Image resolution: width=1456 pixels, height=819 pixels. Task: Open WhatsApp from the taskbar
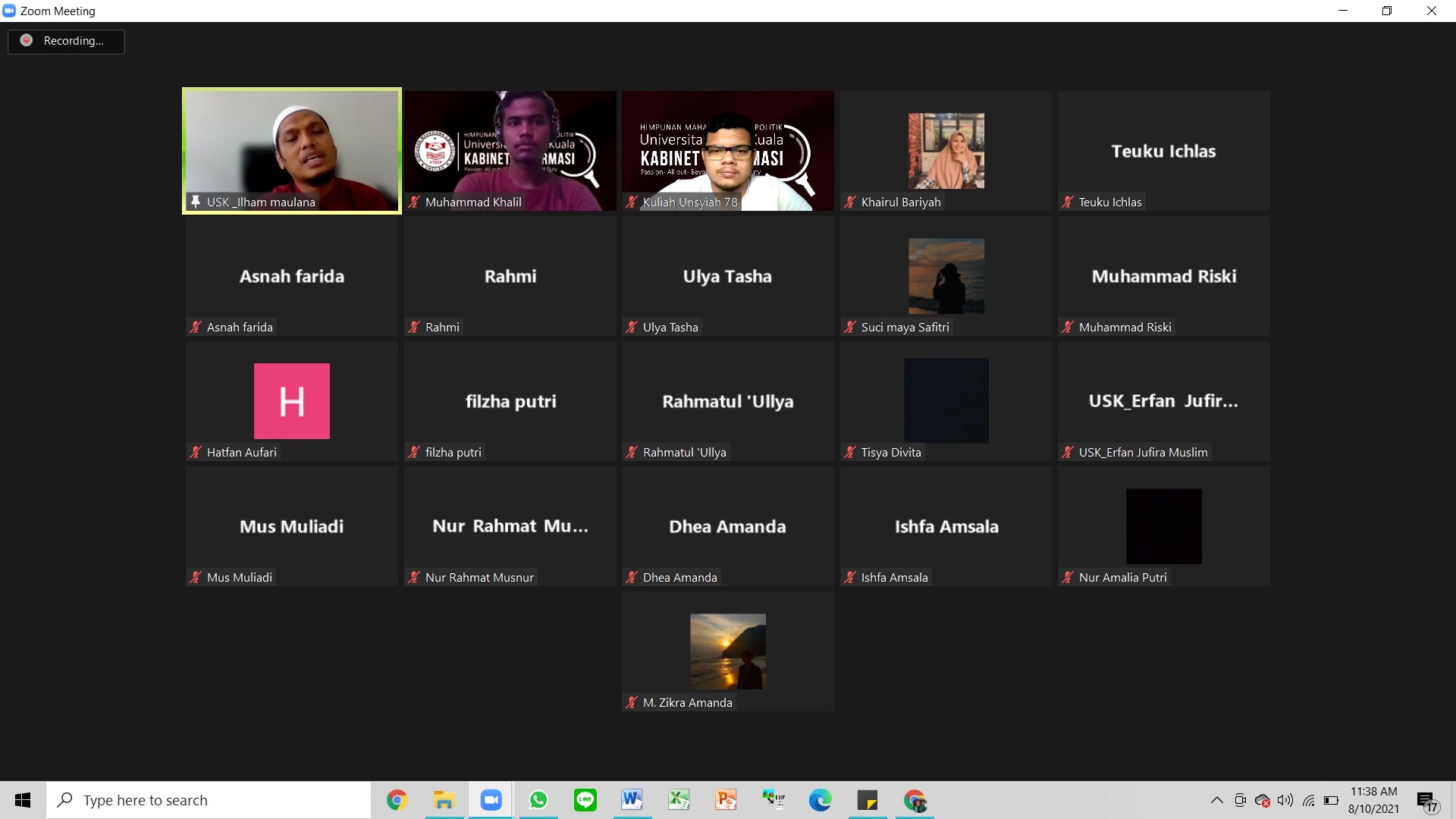click(538, 800)
